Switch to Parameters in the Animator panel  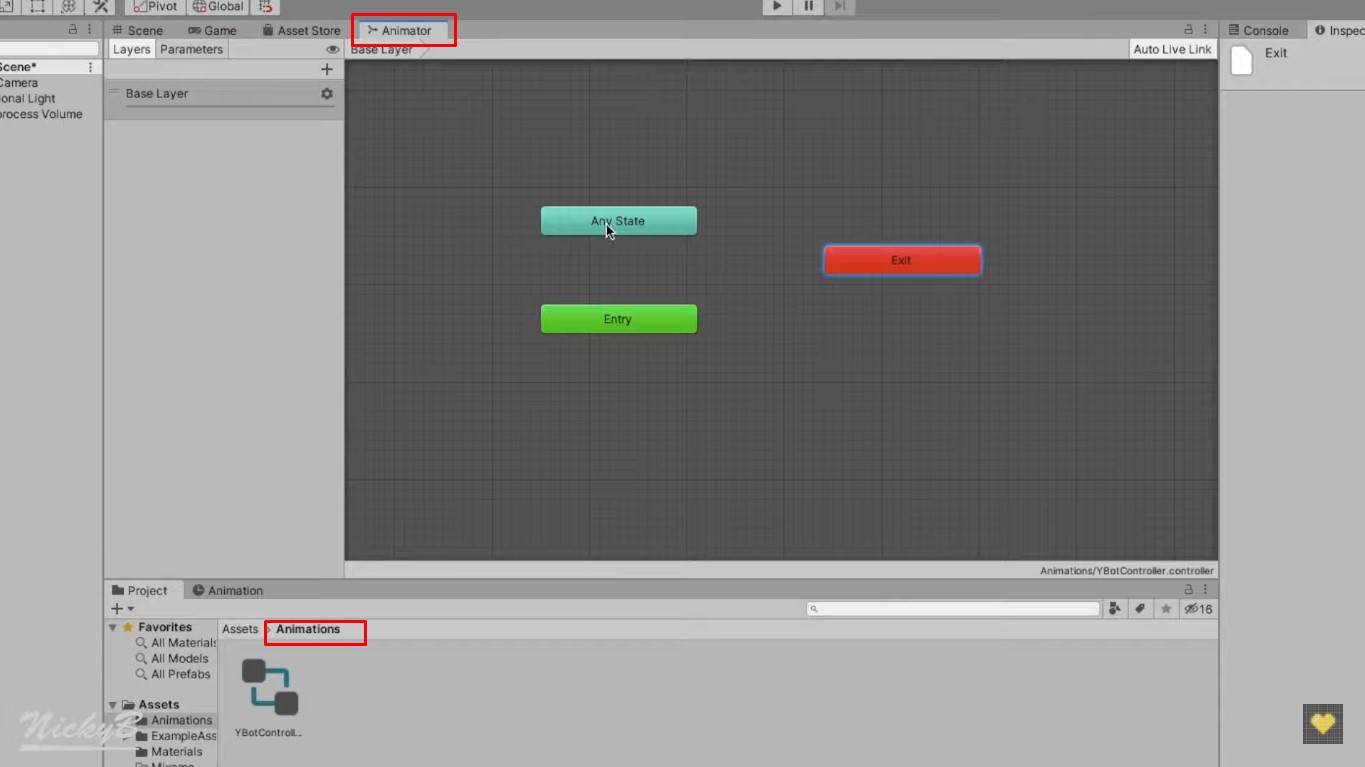coord(191,49)
